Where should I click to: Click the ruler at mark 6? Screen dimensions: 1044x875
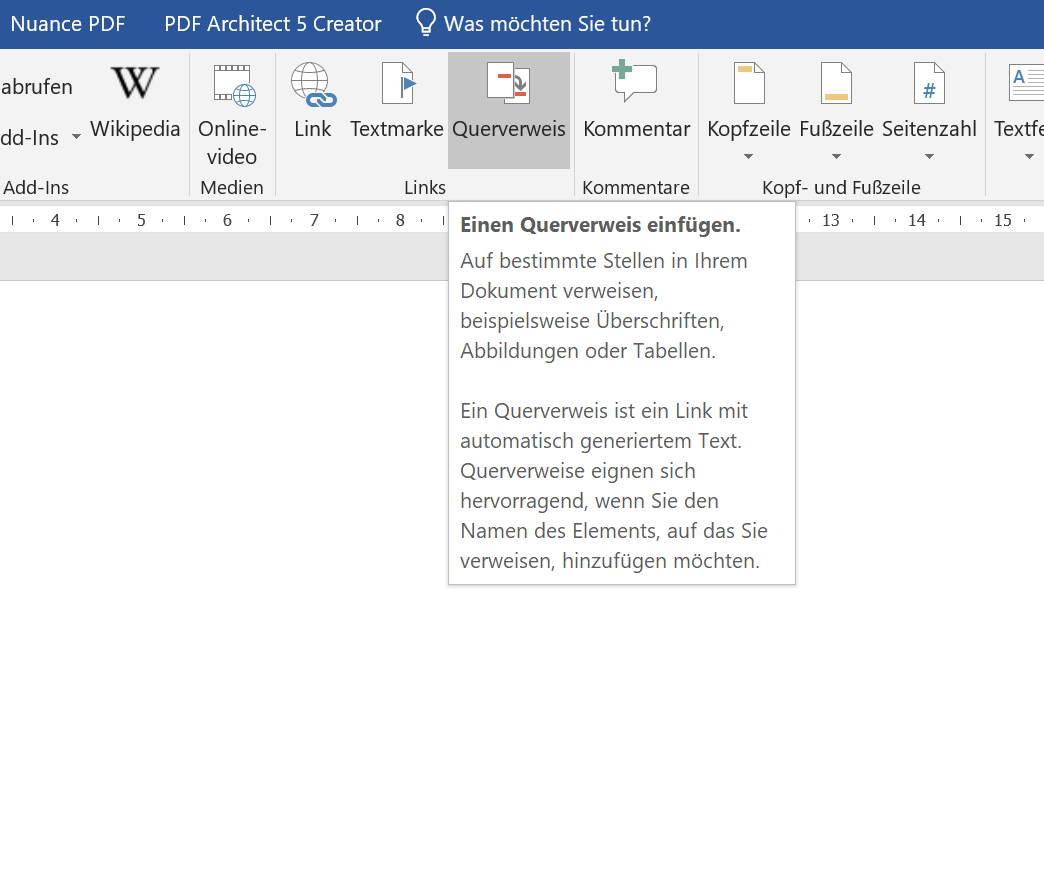[227, 220]
